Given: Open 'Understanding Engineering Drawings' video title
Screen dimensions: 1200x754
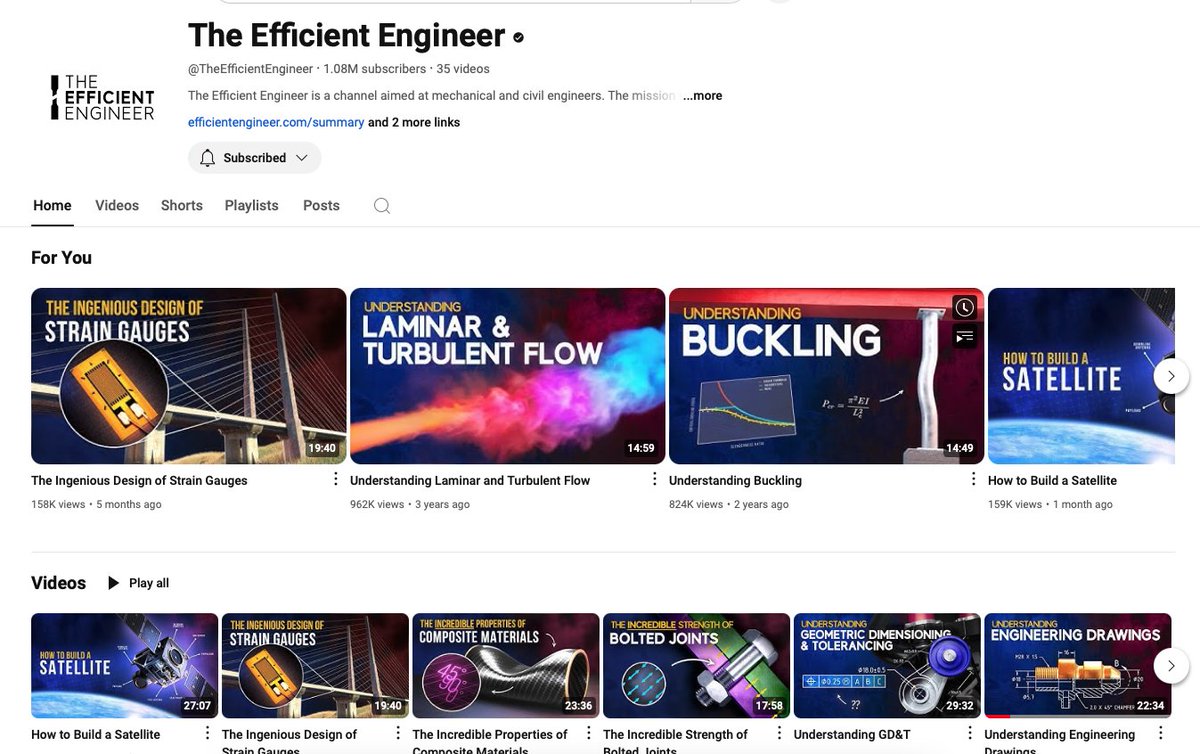Looking at the screenshot, I should (x=1060, y=740).
